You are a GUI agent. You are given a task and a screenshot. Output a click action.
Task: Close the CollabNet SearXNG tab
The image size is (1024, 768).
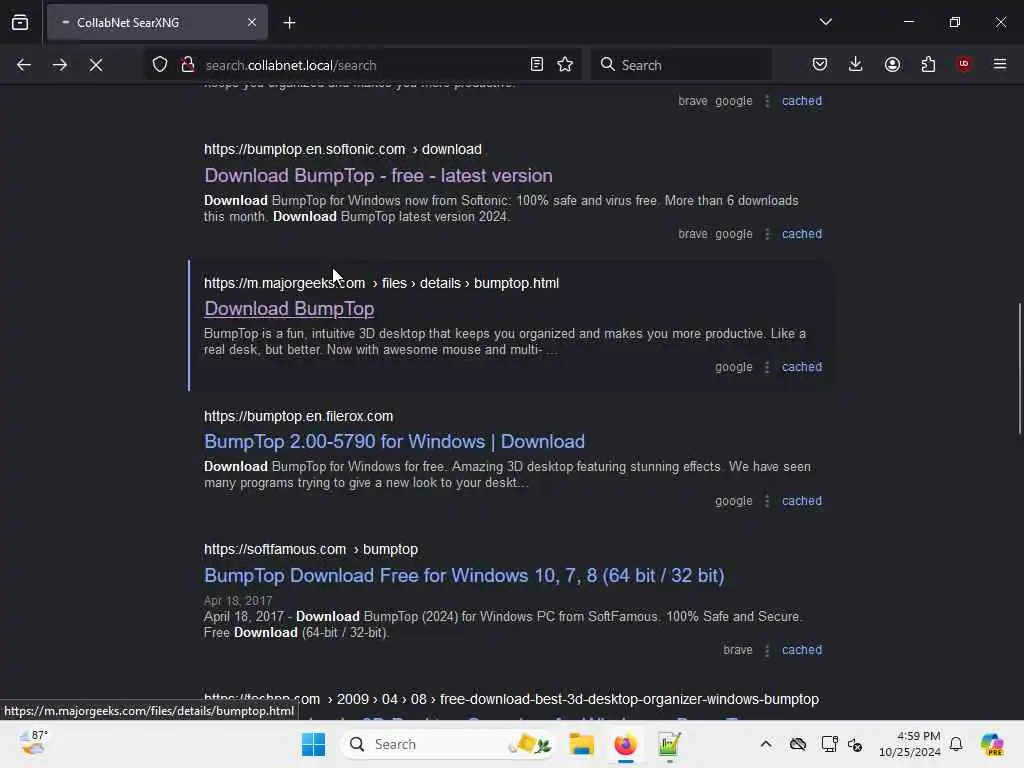tap(252, 23)
